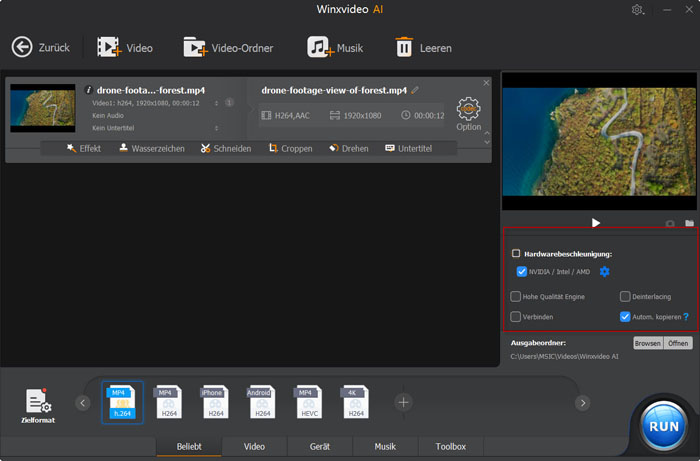This screenshot has width=700, height=461.
Task: Click the Video add icon
Action: click(x=110, y=47)
